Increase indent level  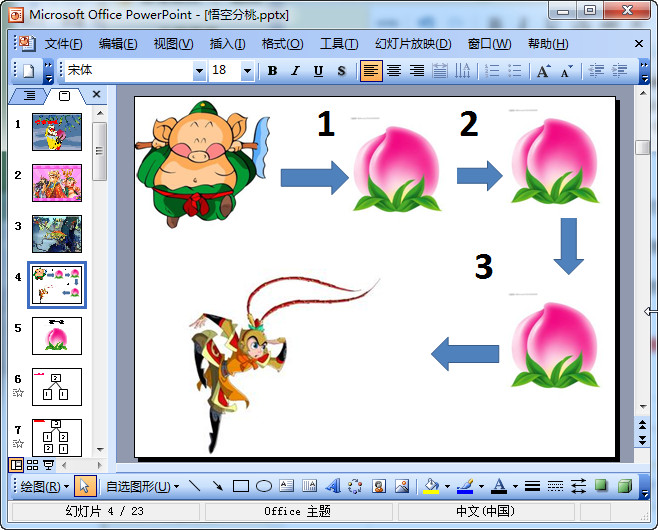619,70
